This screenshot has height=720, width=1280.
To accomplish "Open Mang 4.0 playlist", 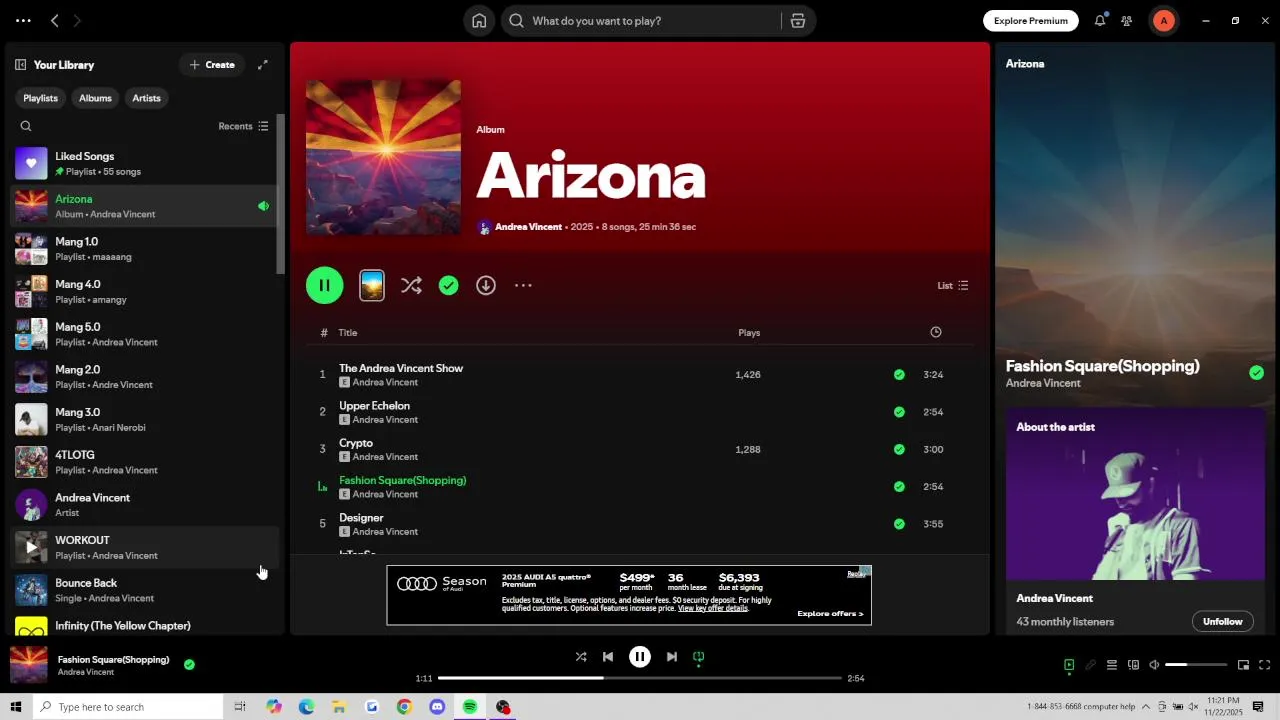I will [x=143, y=291].
